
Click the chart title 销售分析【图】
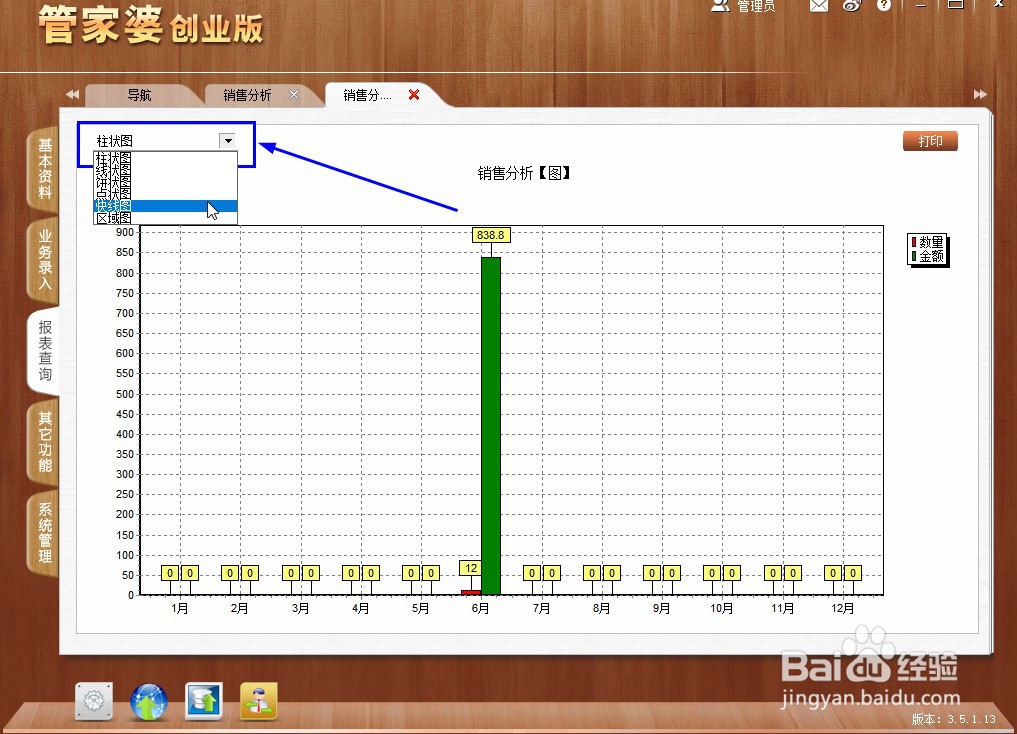click(523, 173)
